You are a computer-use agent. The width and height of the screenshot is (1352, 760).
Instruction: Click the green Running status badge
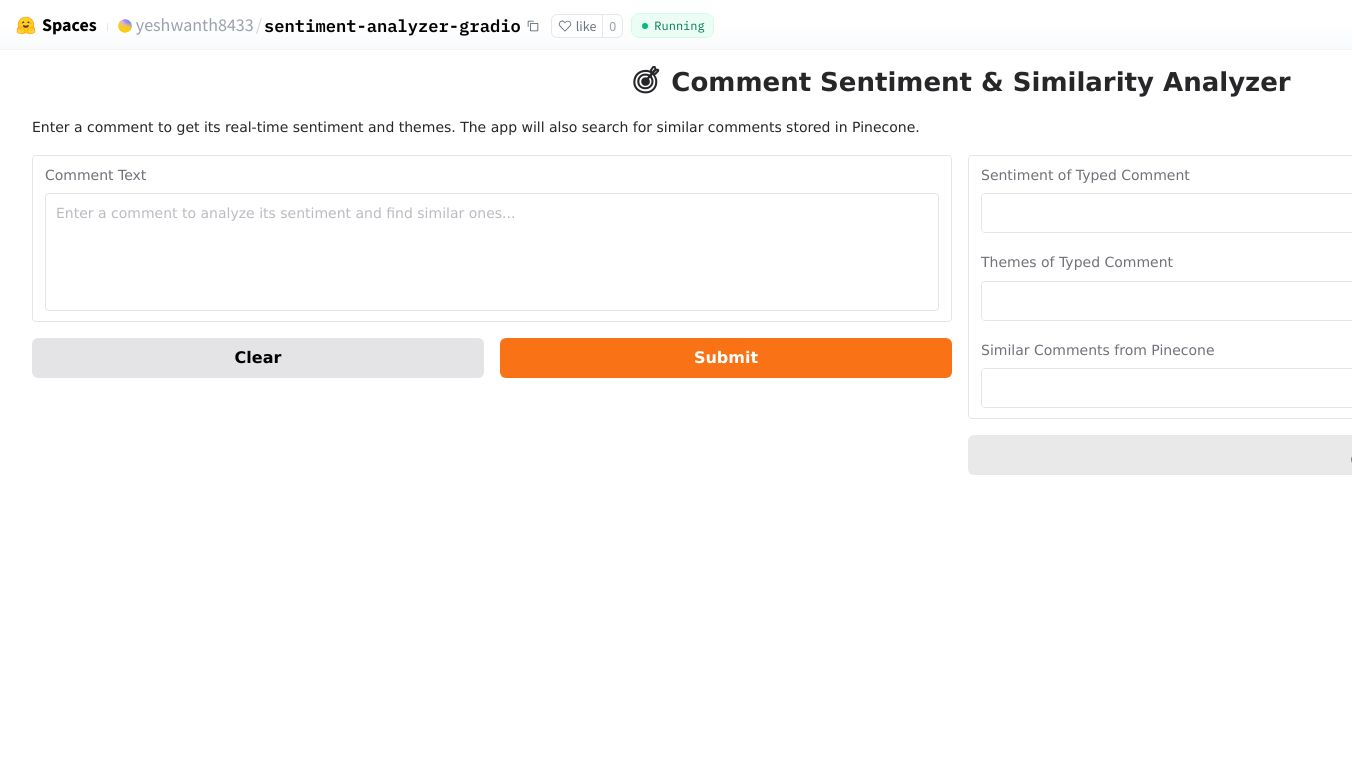pos(672,26)
